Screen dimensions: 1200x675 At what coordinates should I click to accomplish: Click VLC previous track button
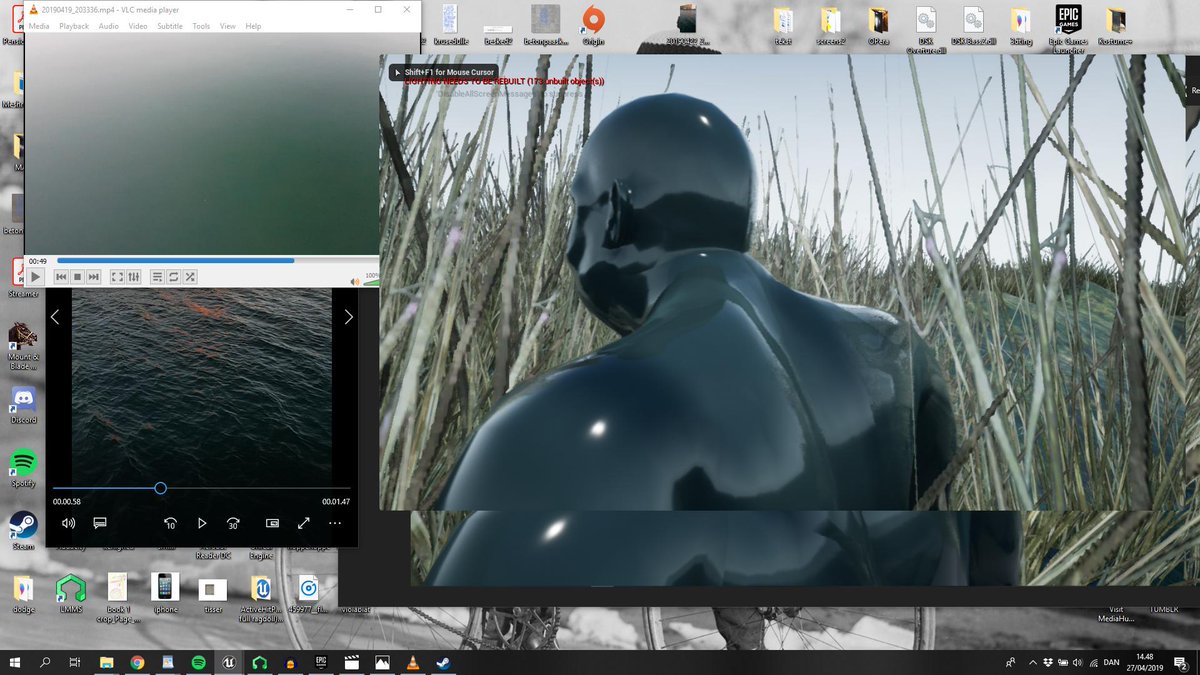point(61,276)
